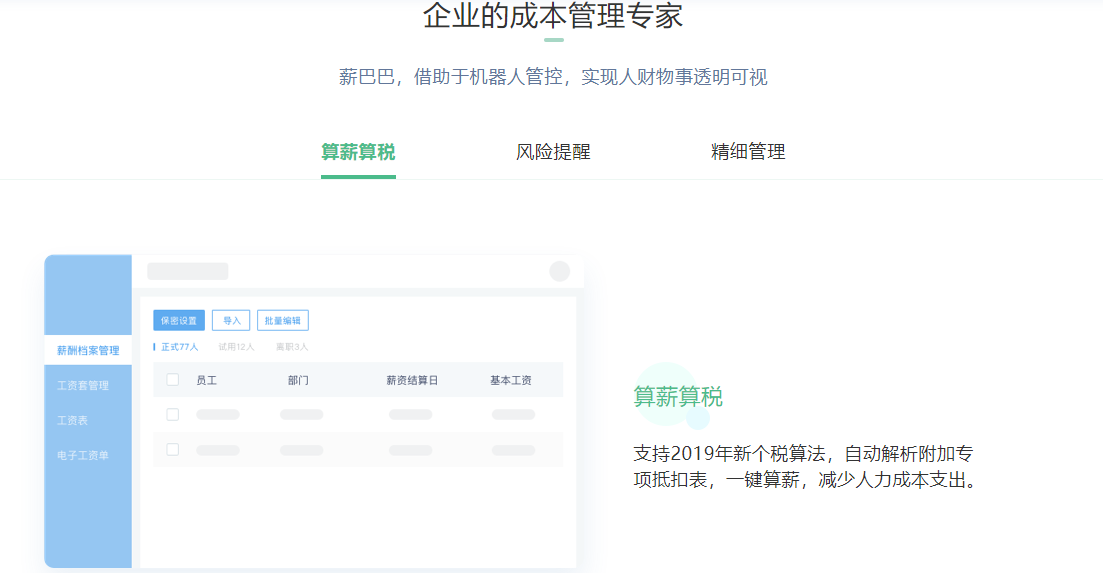Image resolution: width=1103 pixels, height=573 pixels.
Task: Click the 企业的成本管理专家 title
Action: click(x=553, y=15)
